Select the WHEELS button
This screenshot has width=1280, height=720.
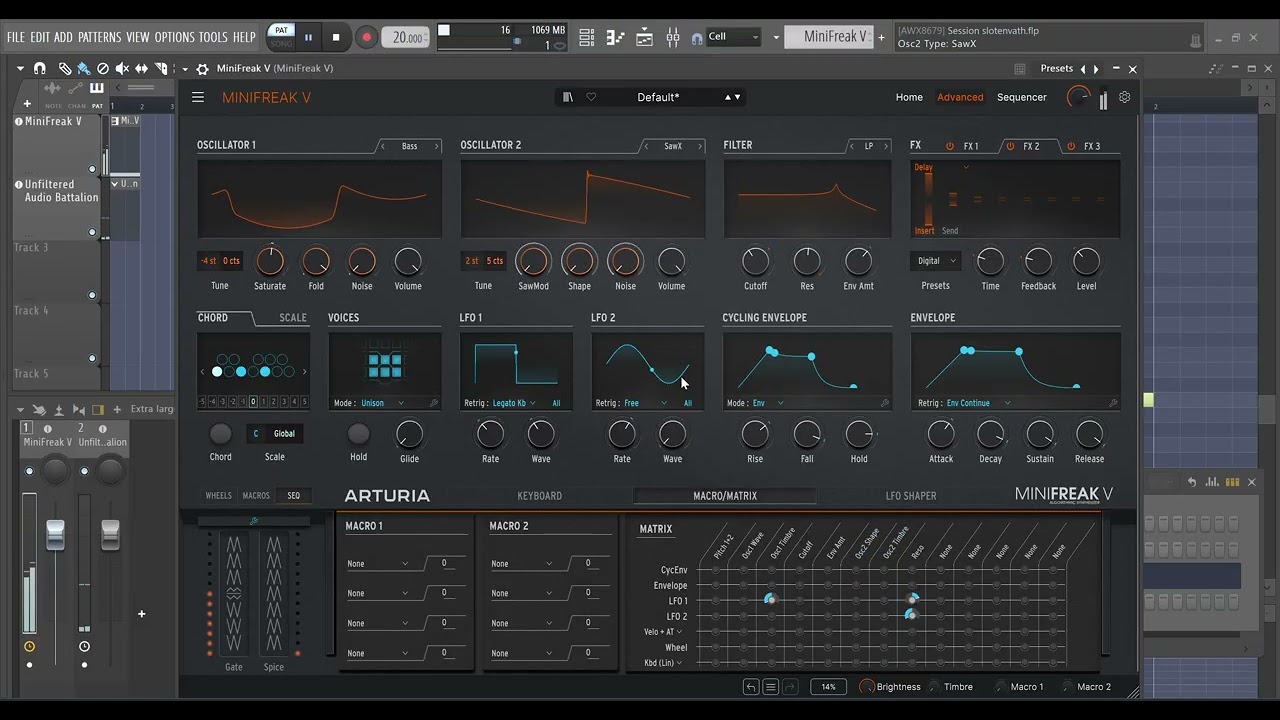click(x=218, y=496)
